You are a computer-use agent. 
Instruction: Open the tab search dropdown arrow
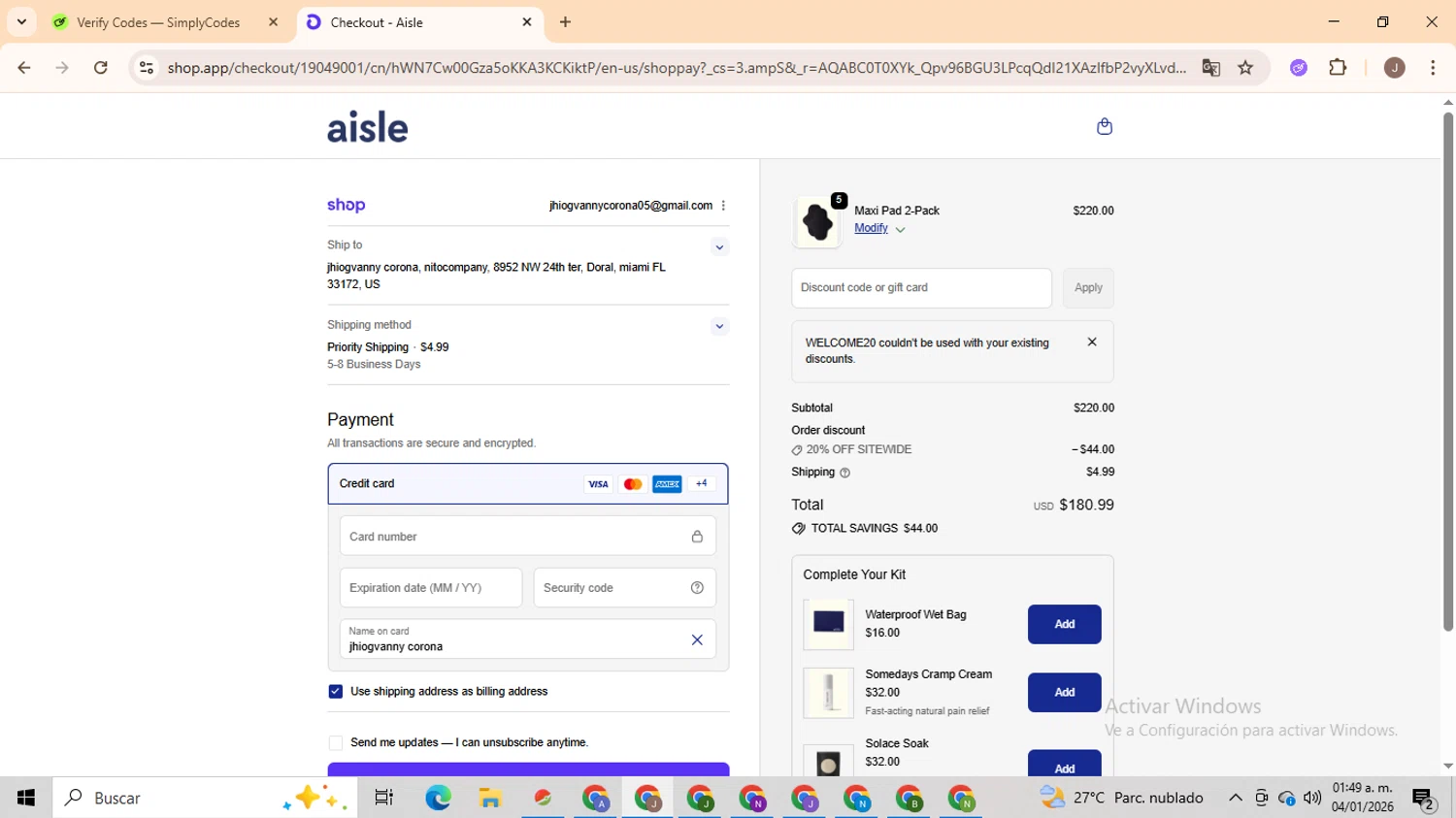[21, 21]
